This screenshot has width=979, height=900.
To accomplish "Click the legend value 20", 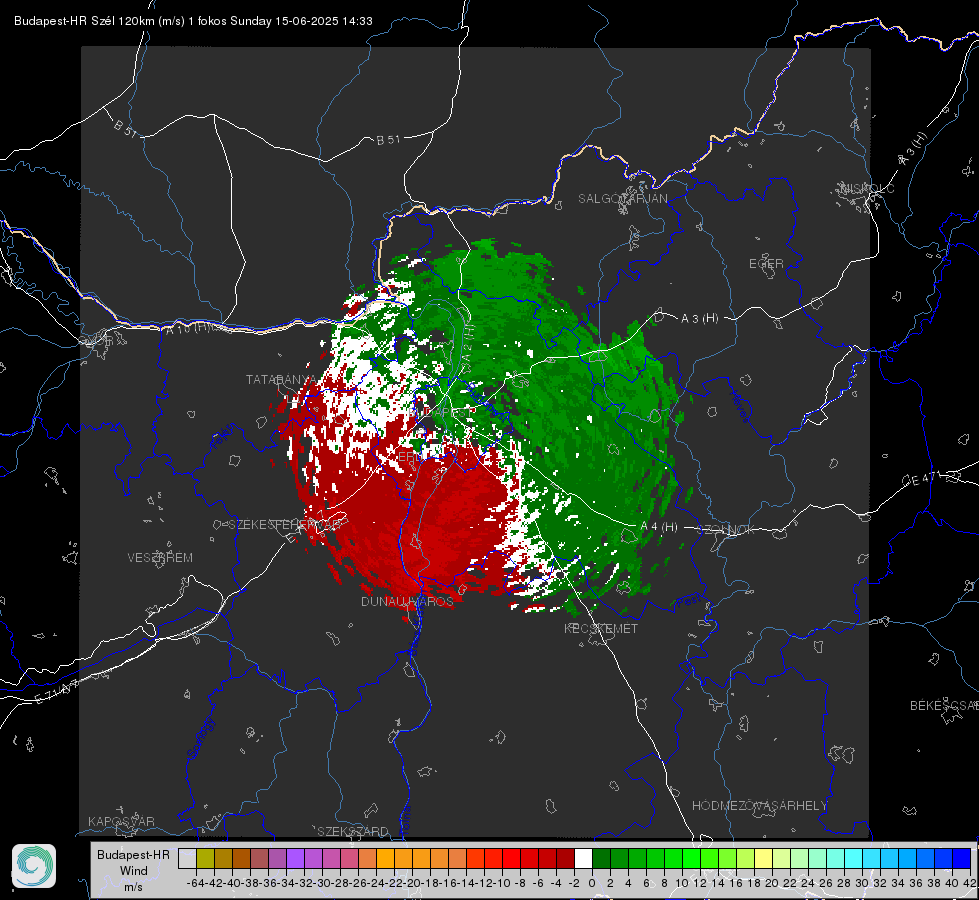I will (x=772, y=883).
